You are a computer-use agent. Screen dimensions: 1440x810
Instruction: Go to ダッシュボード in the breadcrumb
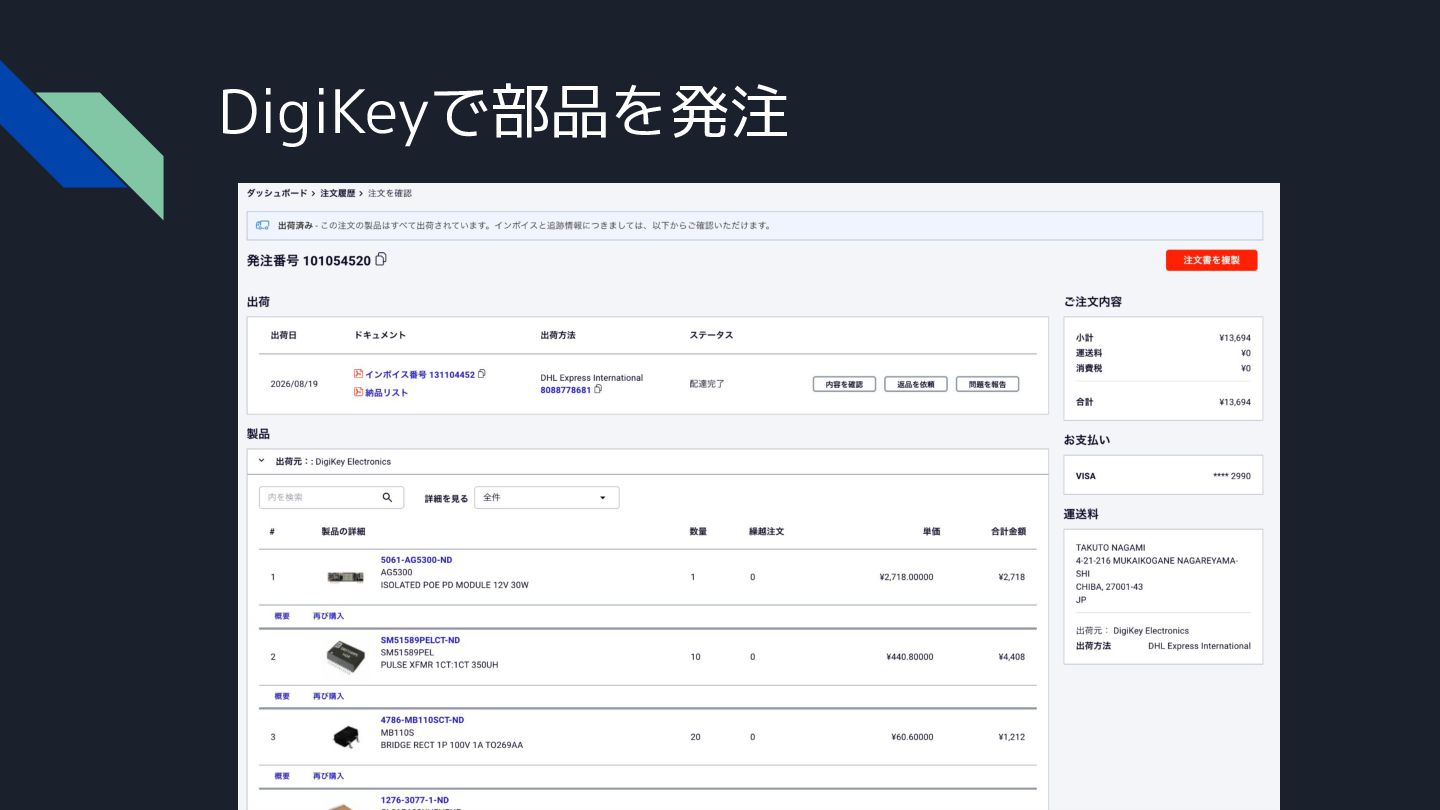pyautogui.click(x=276, y=193)
